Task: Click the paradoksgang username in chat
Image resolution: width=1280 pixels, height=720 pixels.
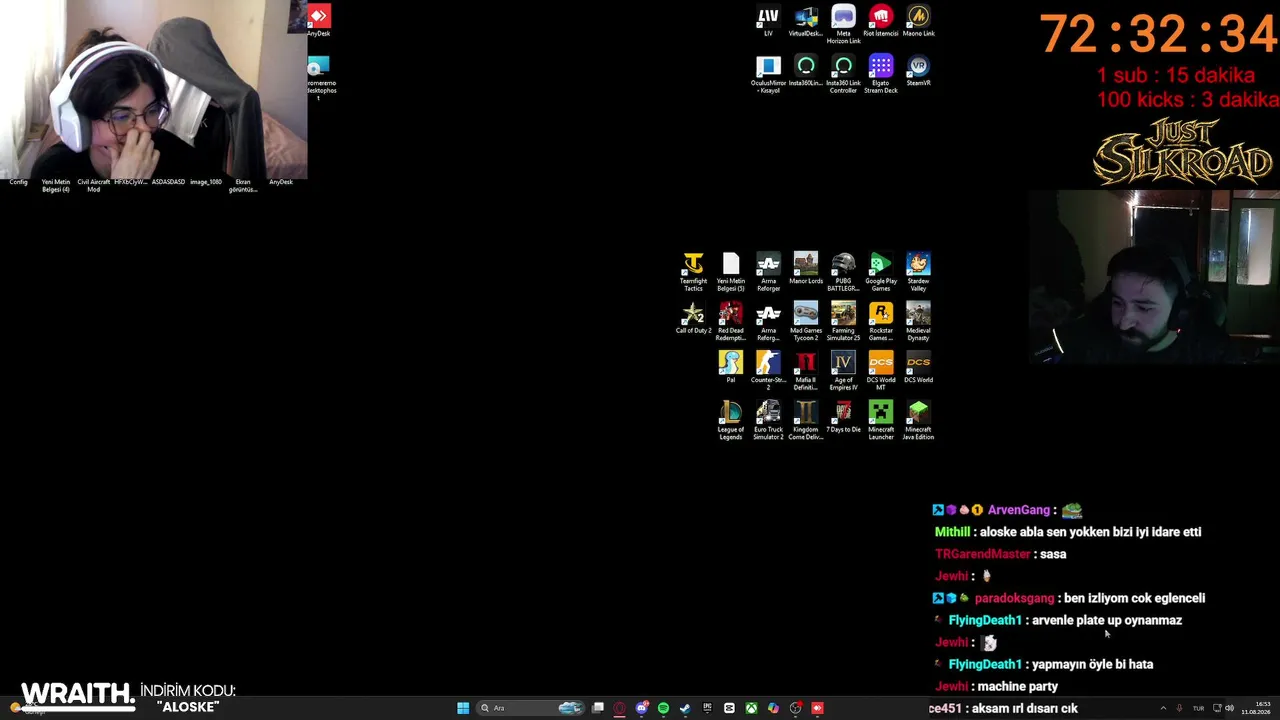Action: pos(1014,598)
